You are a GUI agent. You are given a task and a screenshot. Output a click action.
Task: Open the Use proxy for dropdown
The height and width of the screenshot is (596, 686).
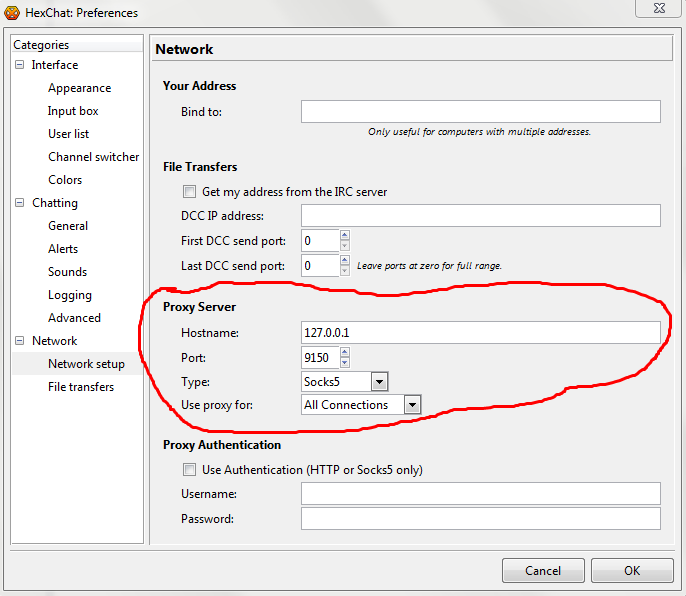[412, 405]
